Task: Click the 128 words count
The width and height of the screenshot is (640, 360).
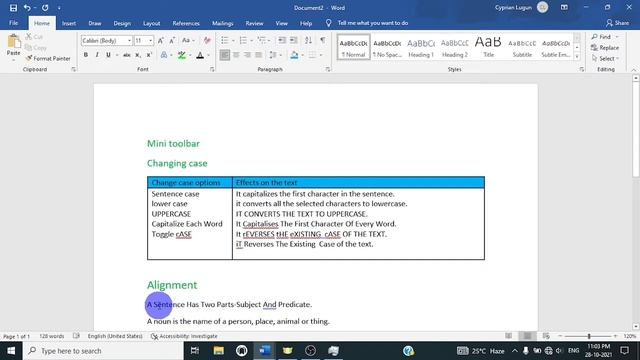Action: [51, 336]
